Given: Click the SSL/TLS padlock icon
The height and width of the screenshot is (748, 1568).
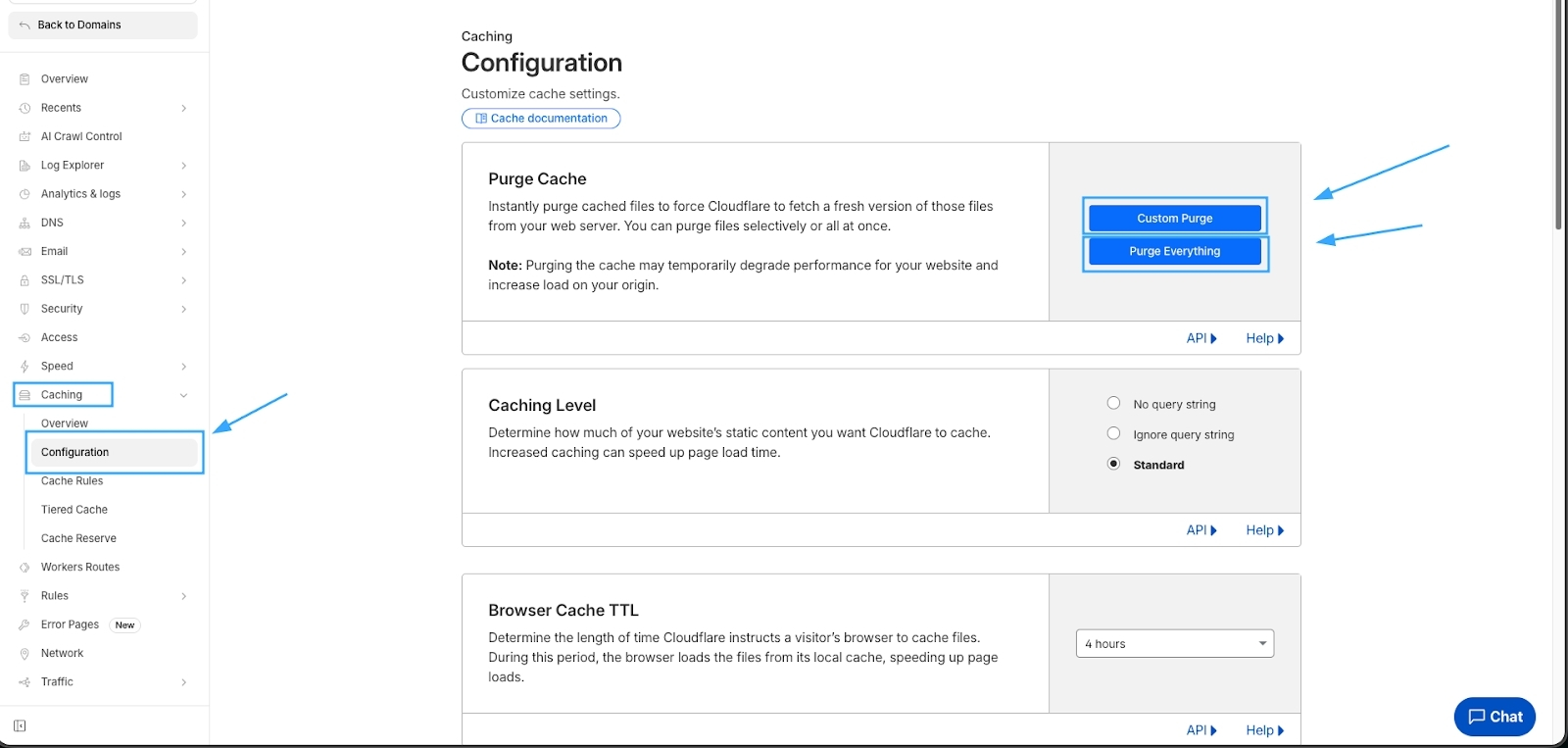Looking at the screenshot, I should [x=24, y=280].
